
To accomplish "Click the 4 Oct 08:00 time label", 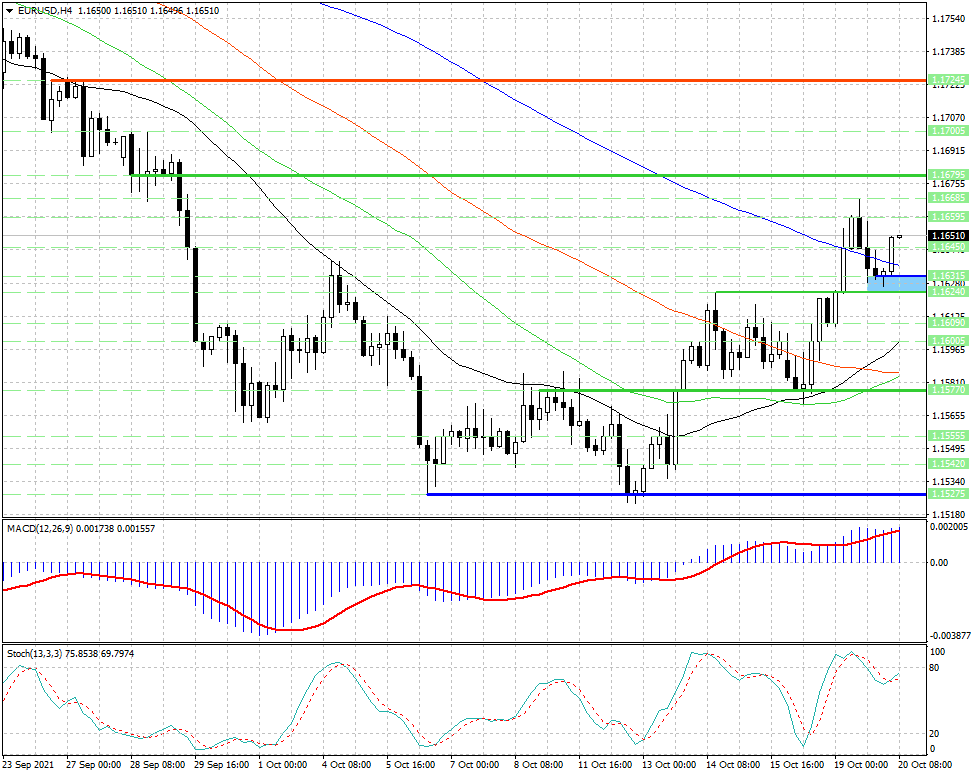I will point(347,765).
